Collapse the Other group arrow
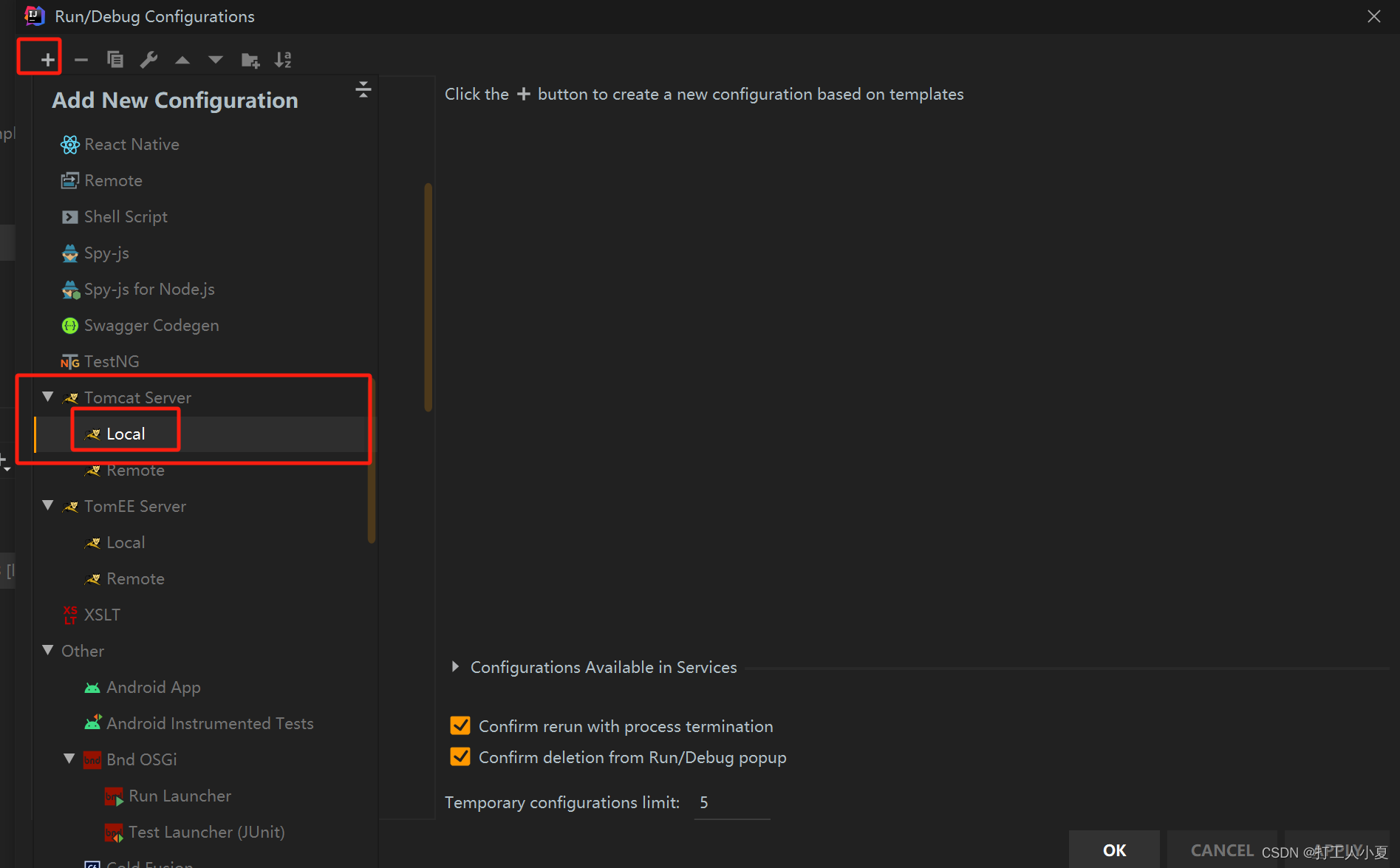This screenshot has width=1400, height=868. tap(48, 651)
